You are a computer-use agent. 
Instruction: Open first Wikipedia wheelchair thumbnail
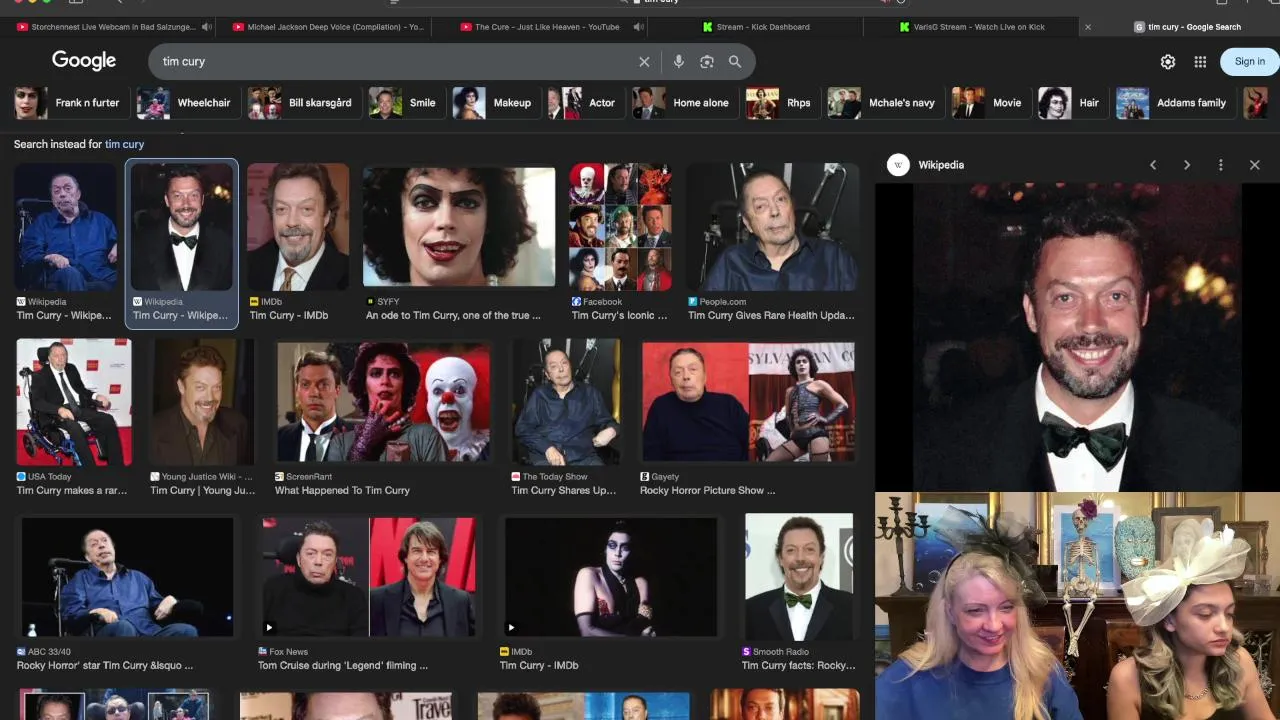point(66,227)
